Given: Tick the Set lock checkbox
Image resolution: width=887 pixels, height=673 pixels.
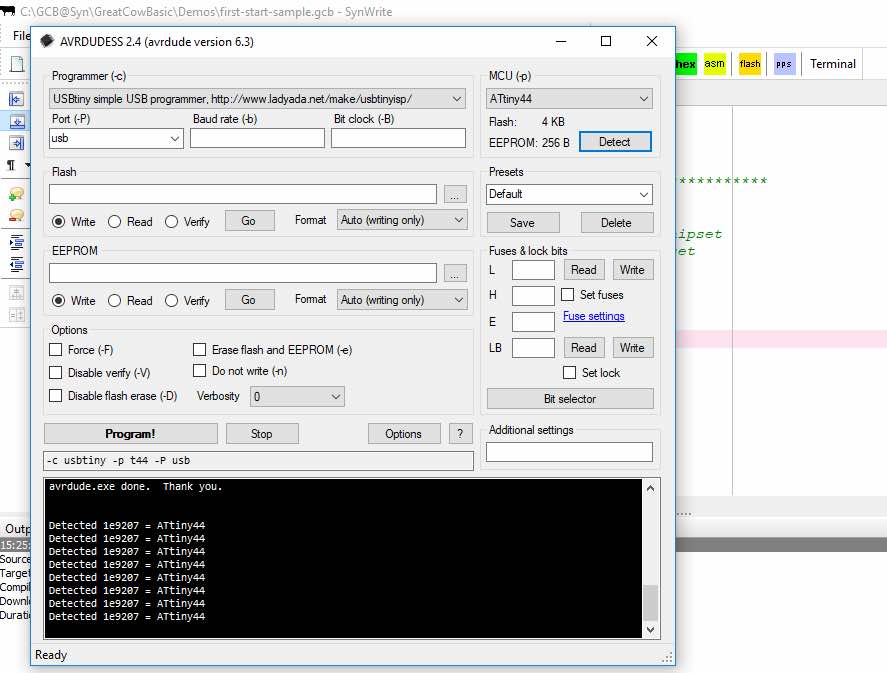Looking at the screenshot, I should point(570,373).
